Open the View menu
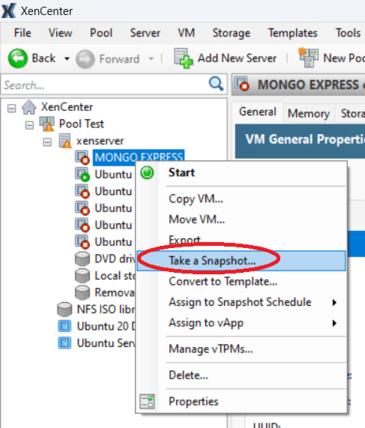The image size is (365, 428). pos(60,33)
